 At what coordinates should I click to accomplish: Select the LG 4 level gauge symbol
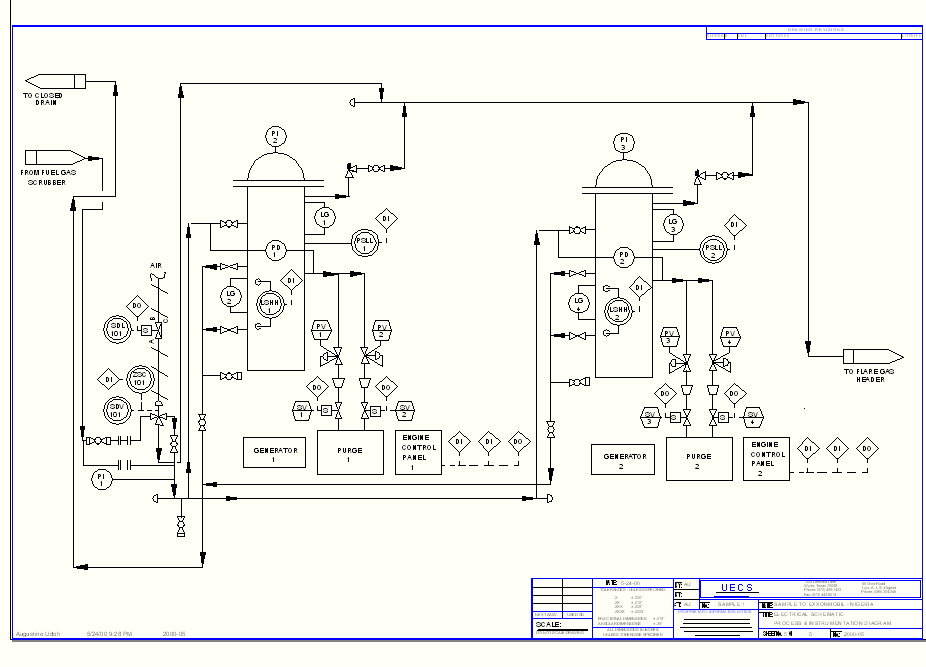click(578, 301)
